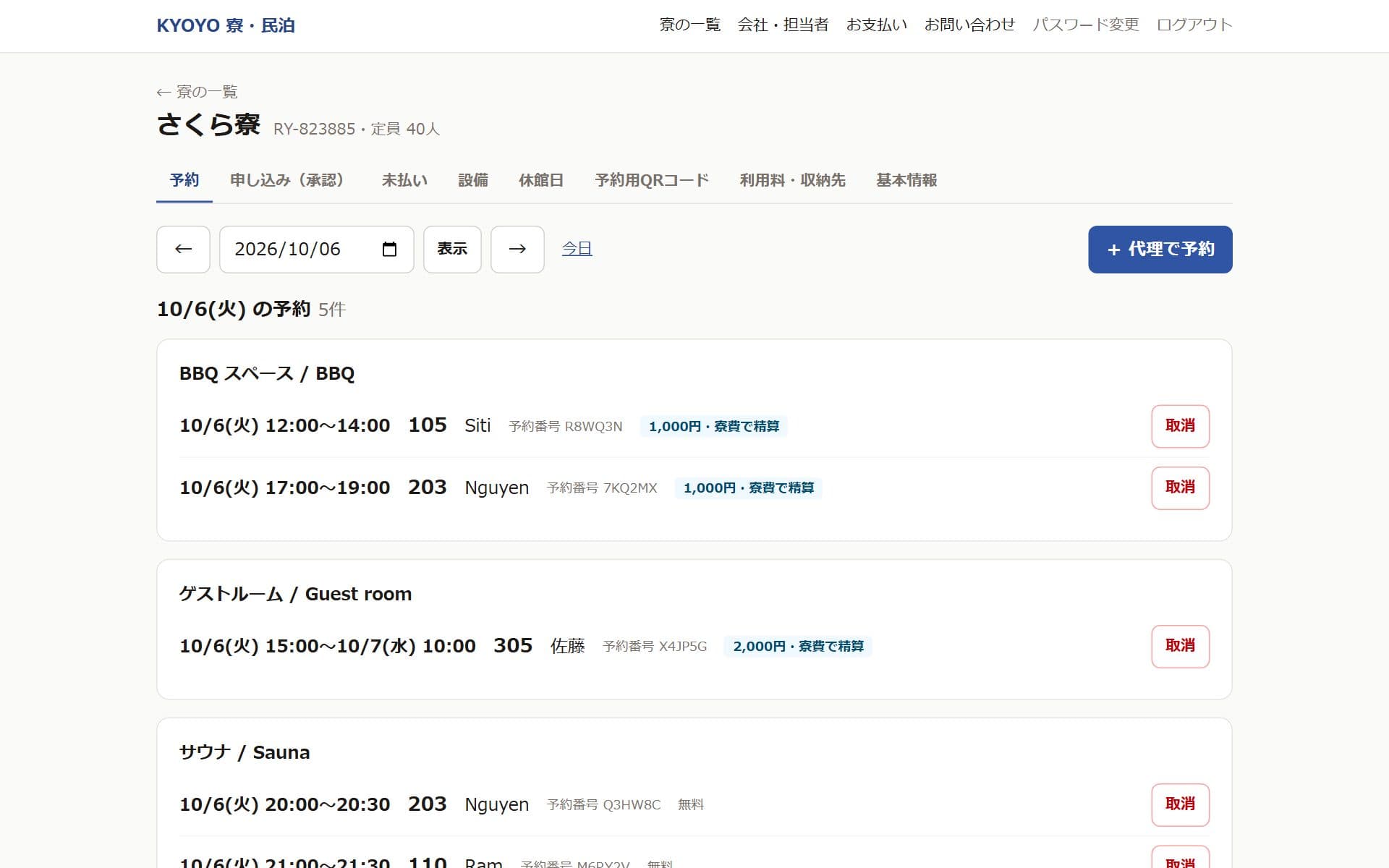
Task: Cancel Nguyen's 20:00 Sauna reservation
Action: click(1180, 804)
